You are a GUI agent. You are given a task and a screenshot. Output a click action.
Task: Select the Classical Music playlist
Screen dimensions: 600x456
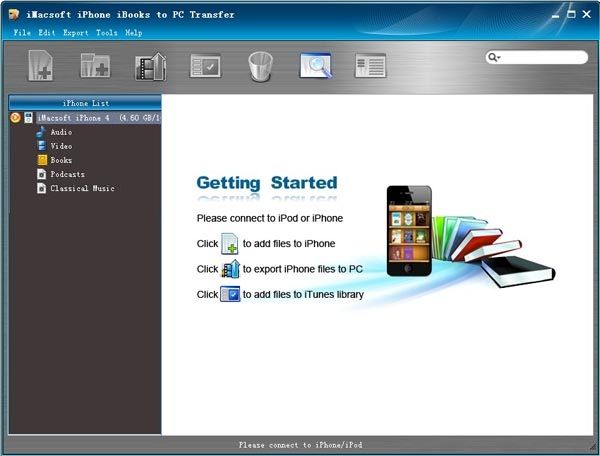[82, 188]
